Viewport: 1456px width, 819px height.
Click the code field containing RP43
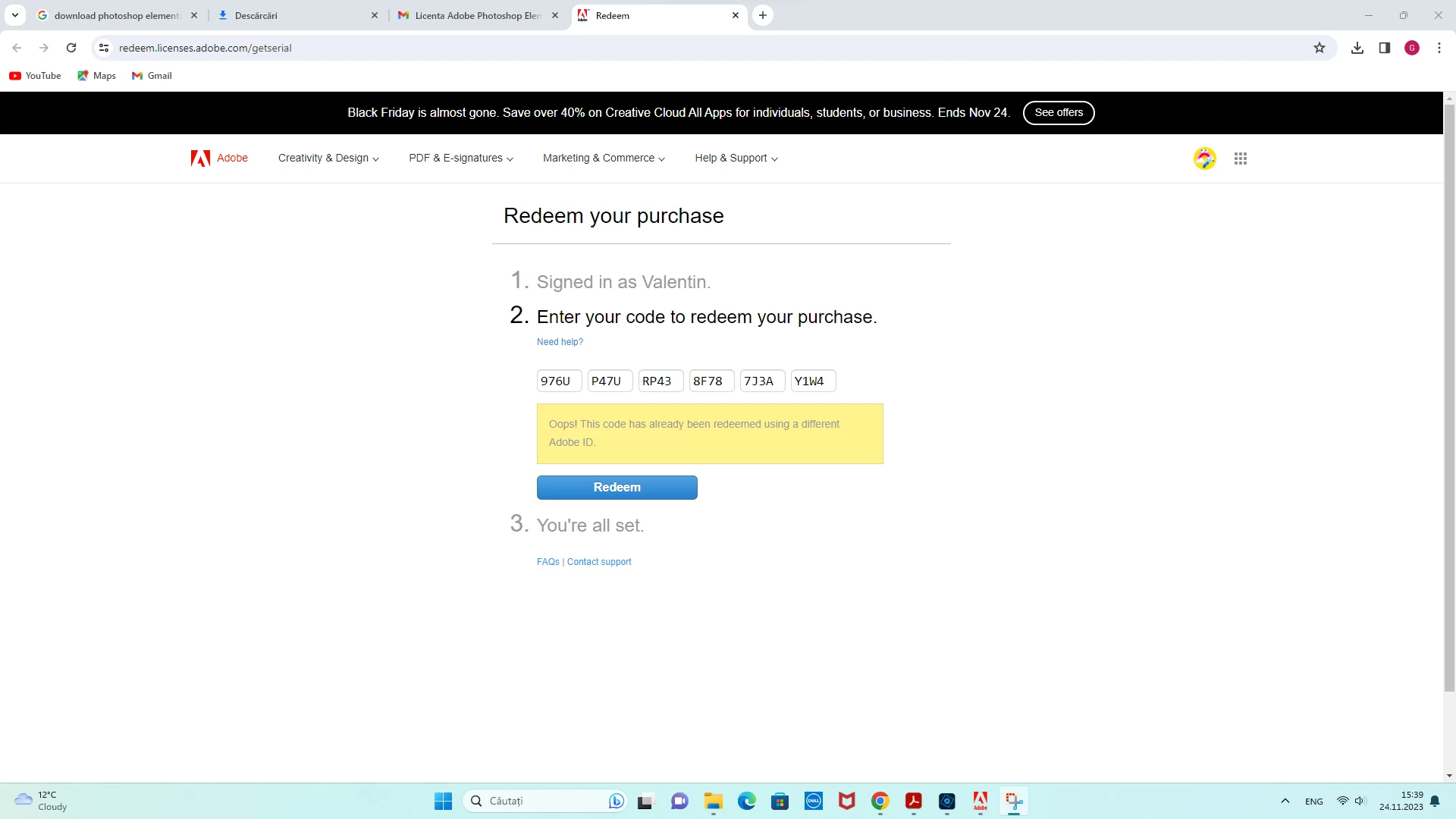[x=661, y=381]
